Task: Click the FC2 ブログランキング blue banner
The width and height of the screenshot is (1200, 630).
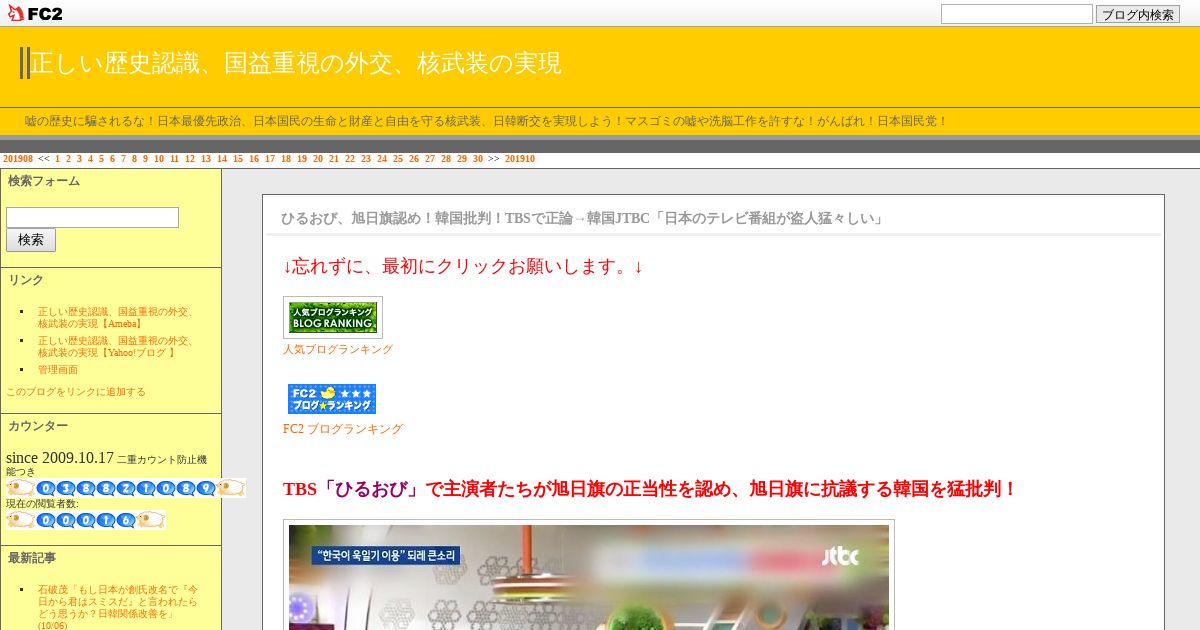Action: (332, 399)
